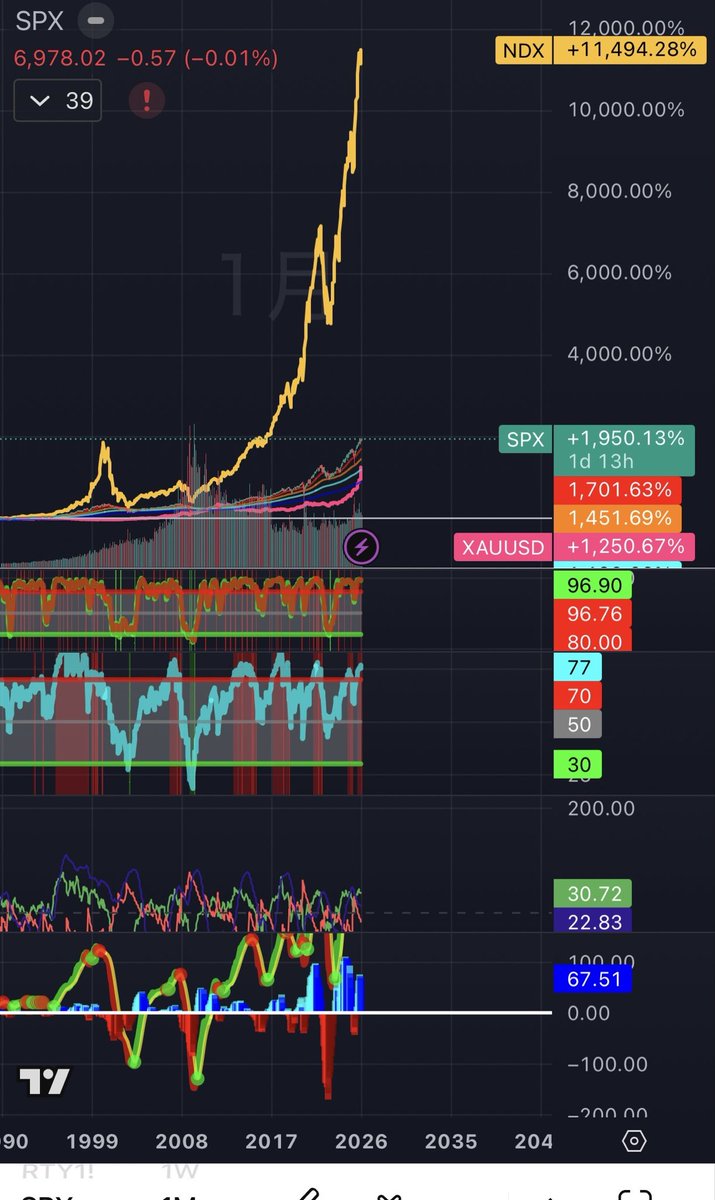This screenshot has width=715, height=1200.
Task: Click the gray 50 midline label
Action: (579, 725)
